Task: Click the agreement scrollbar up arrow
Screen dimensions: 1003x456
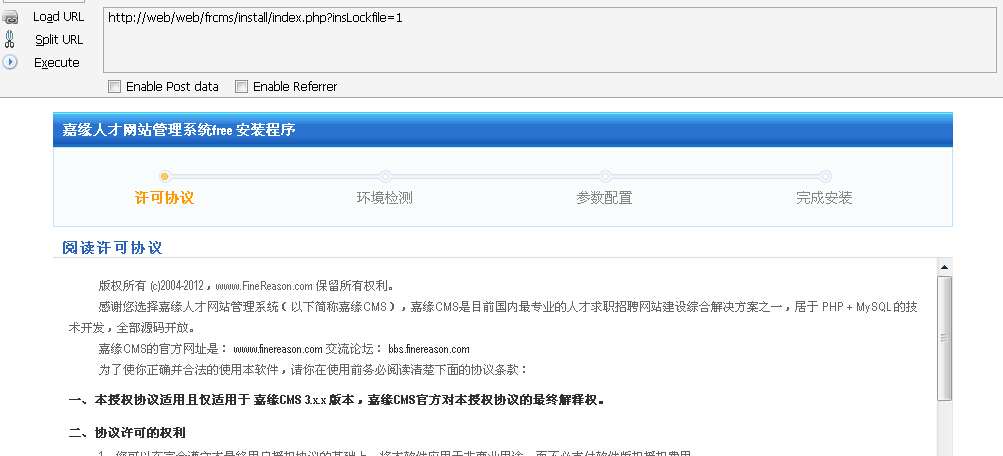Action: click(x=944, y=267)
